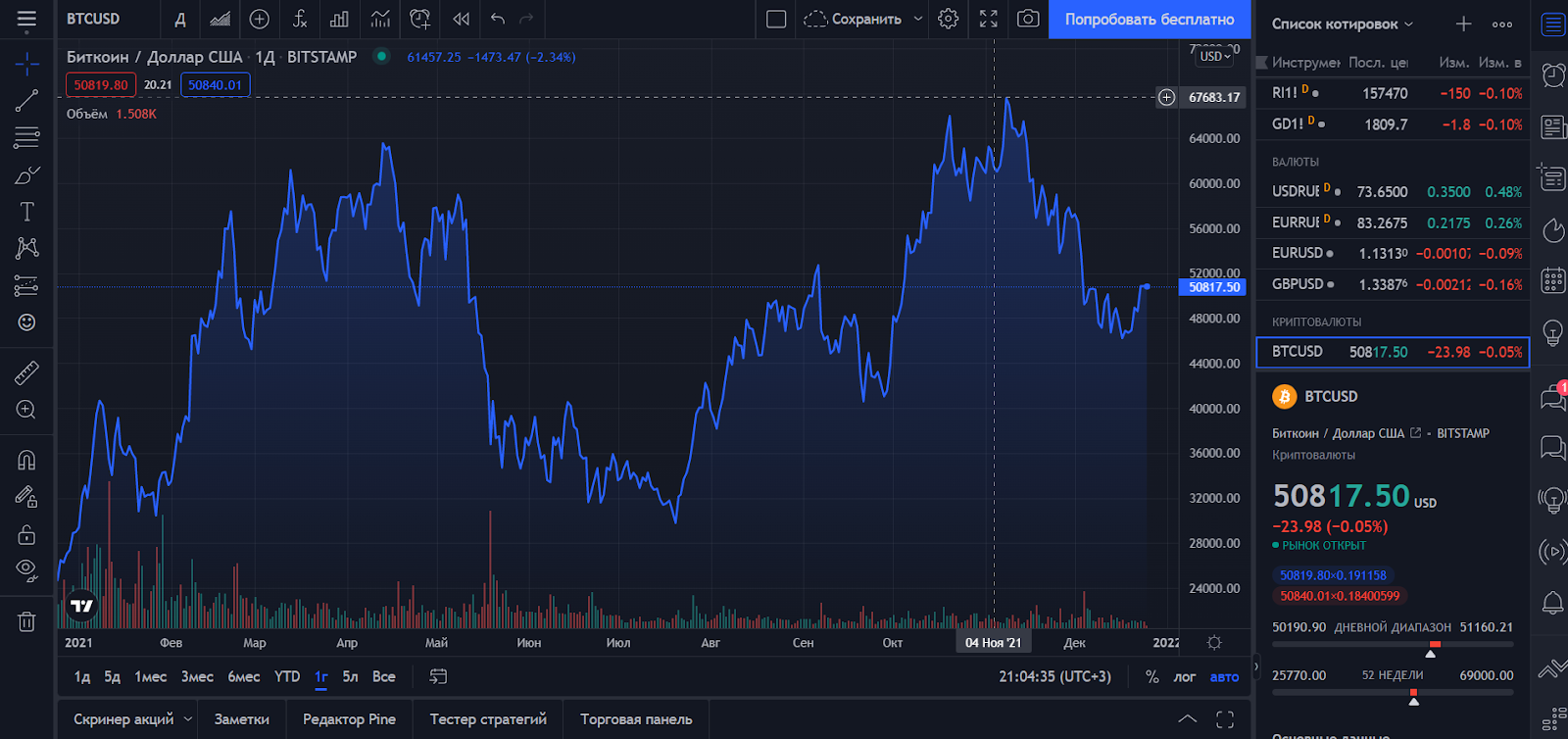Open the Торговая панель tab

pyautogui.click(x=636, y=719)
